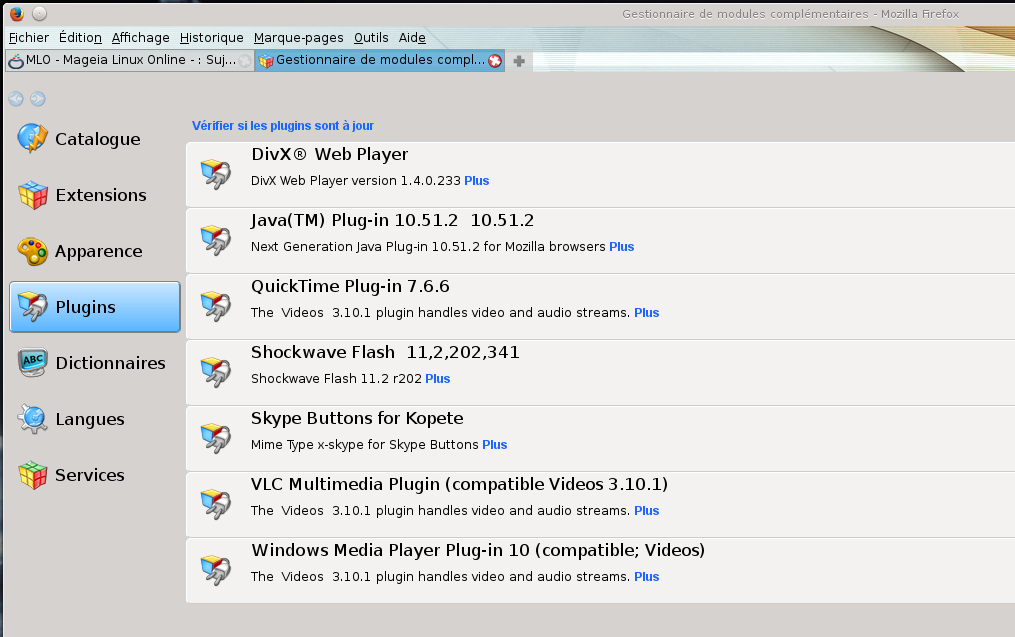Screen dimensions: 1015x637
Task: Click Plus link for Windows Media Player
Action: [x=647, y=577]
